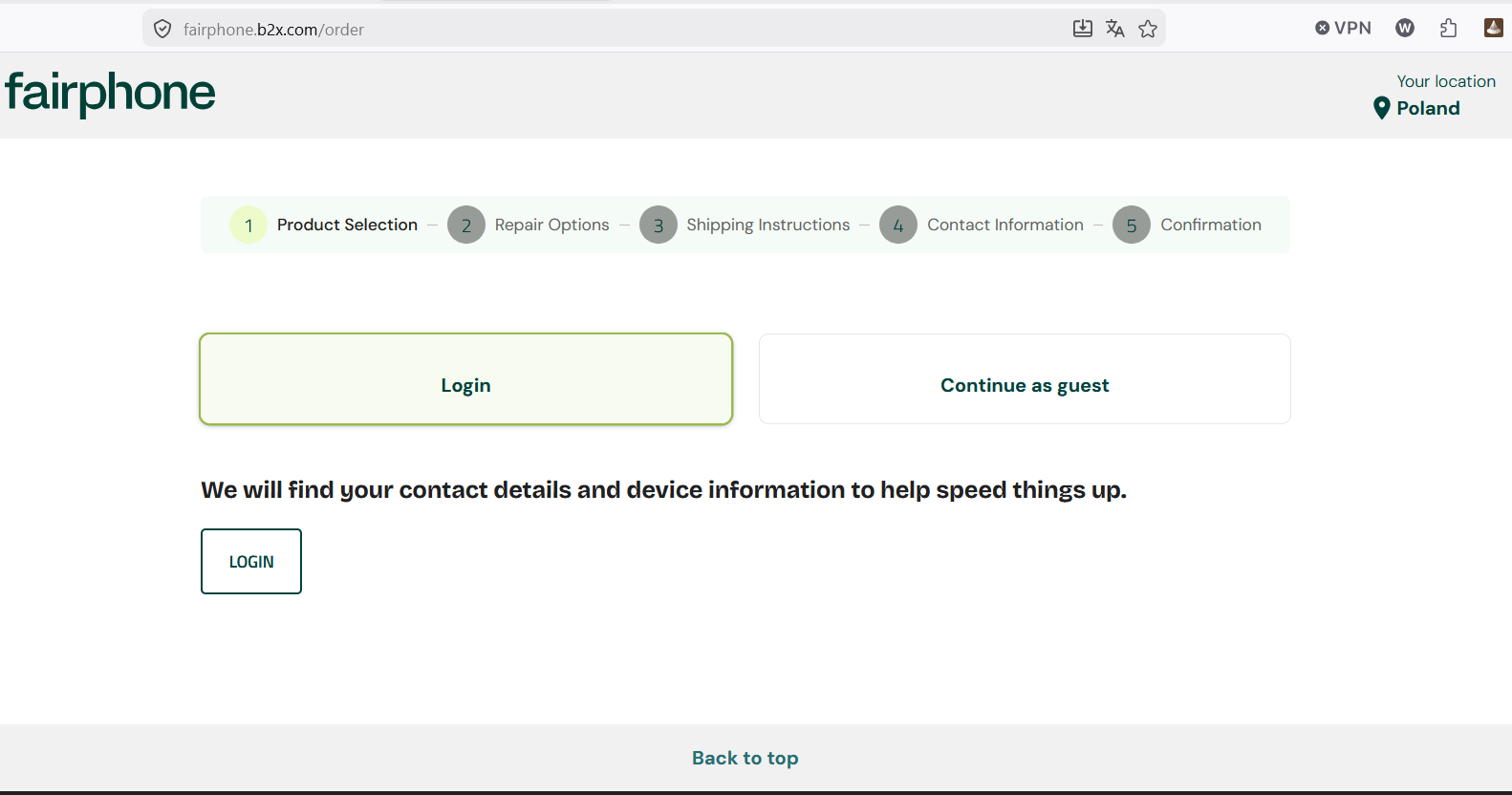Select step 4 Contact Information
This screenshot has height=795, width=1512.
[x=982, y=225]
